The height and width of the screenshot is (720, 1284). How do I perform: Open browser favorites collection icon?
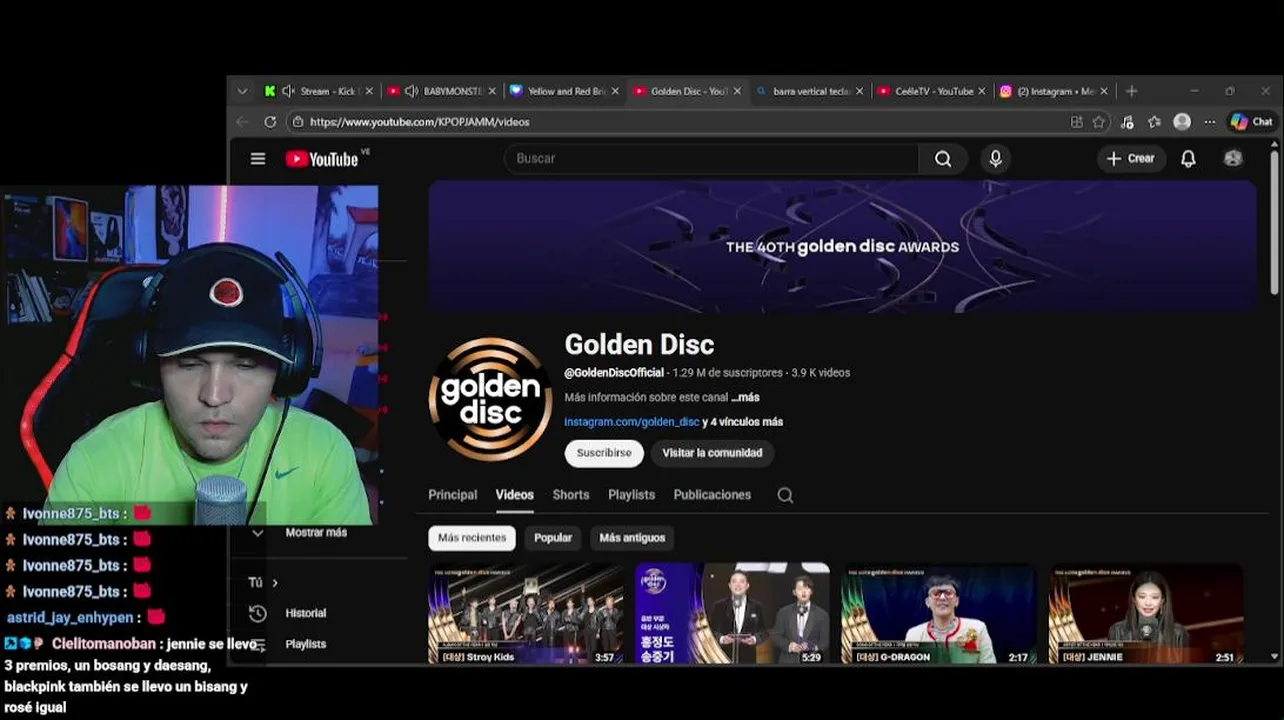coord(1154,122)
